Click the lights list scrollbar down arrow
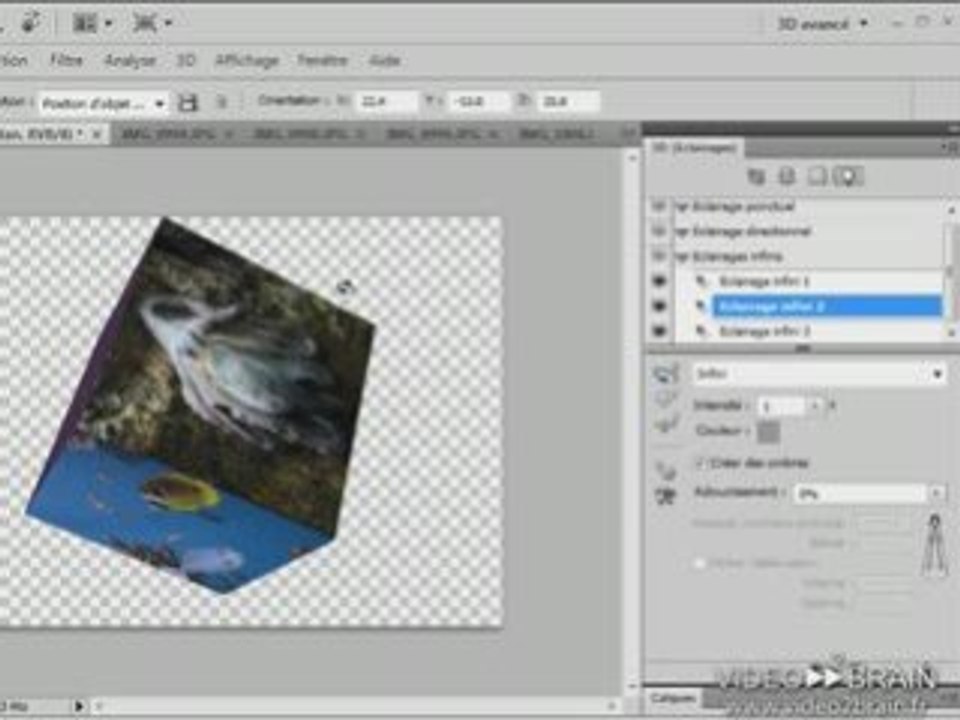960x720 pixels. pos(951,332)
